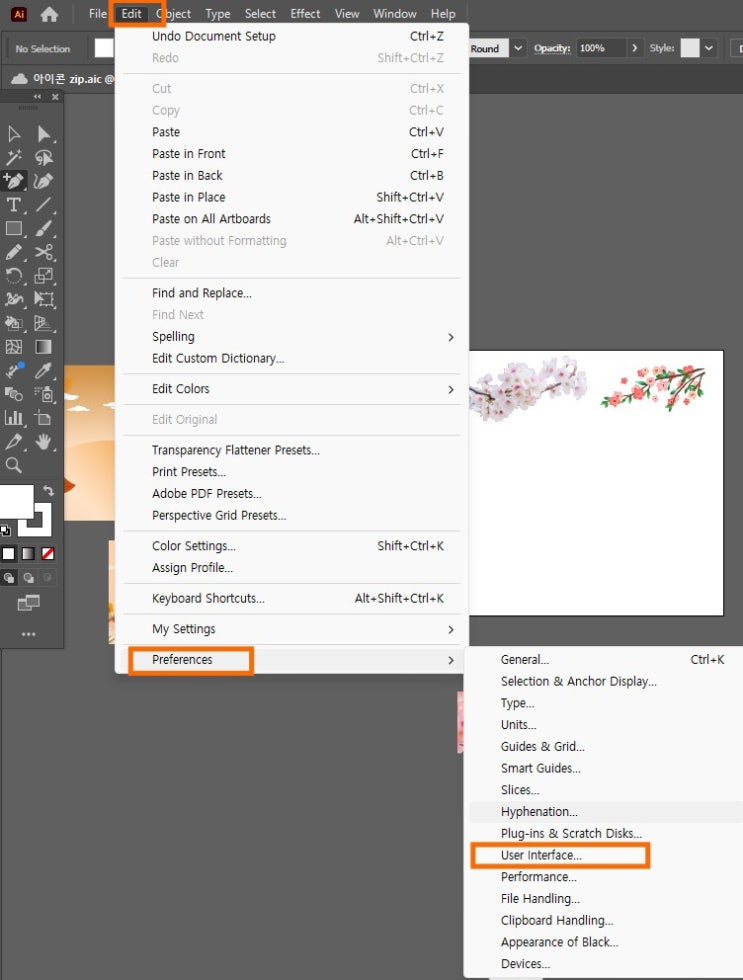Select the Gradient tool

pyautogui.click(x=44, y=347)
